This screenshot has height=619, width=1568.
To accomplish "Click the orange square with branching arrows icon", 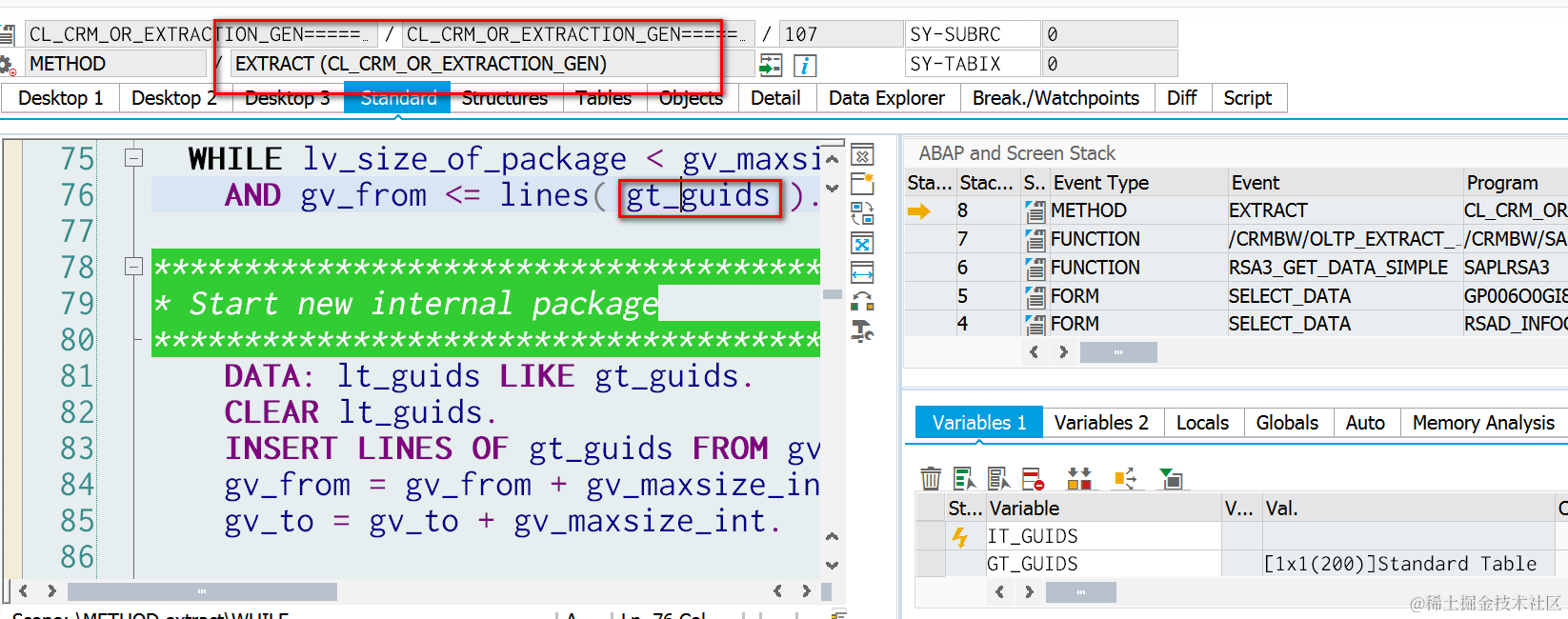I will pos(1124,478).
